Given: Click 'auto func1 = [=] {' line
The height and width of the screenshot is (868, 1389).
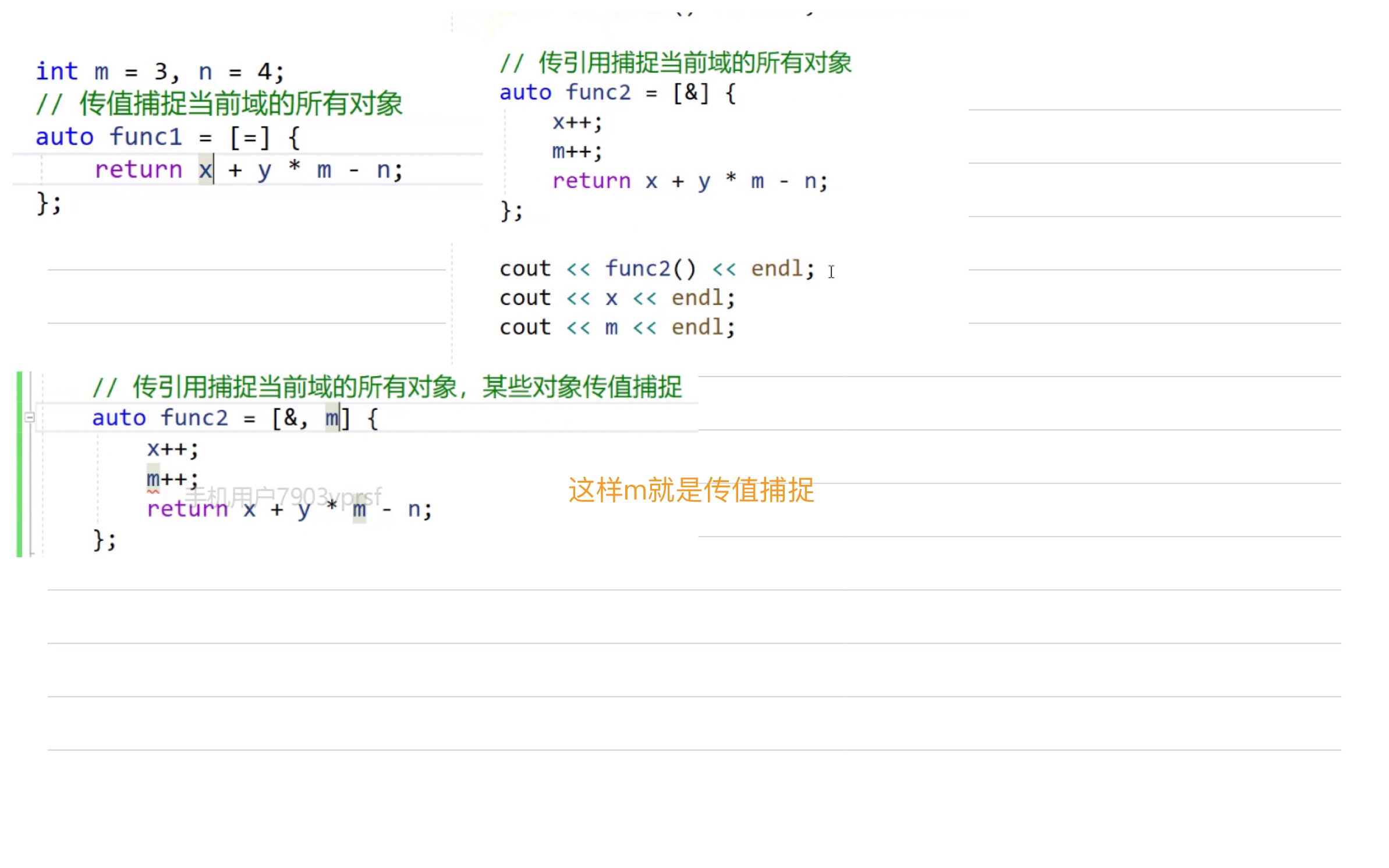Looking at the screenshot, I should click(167, 137).
